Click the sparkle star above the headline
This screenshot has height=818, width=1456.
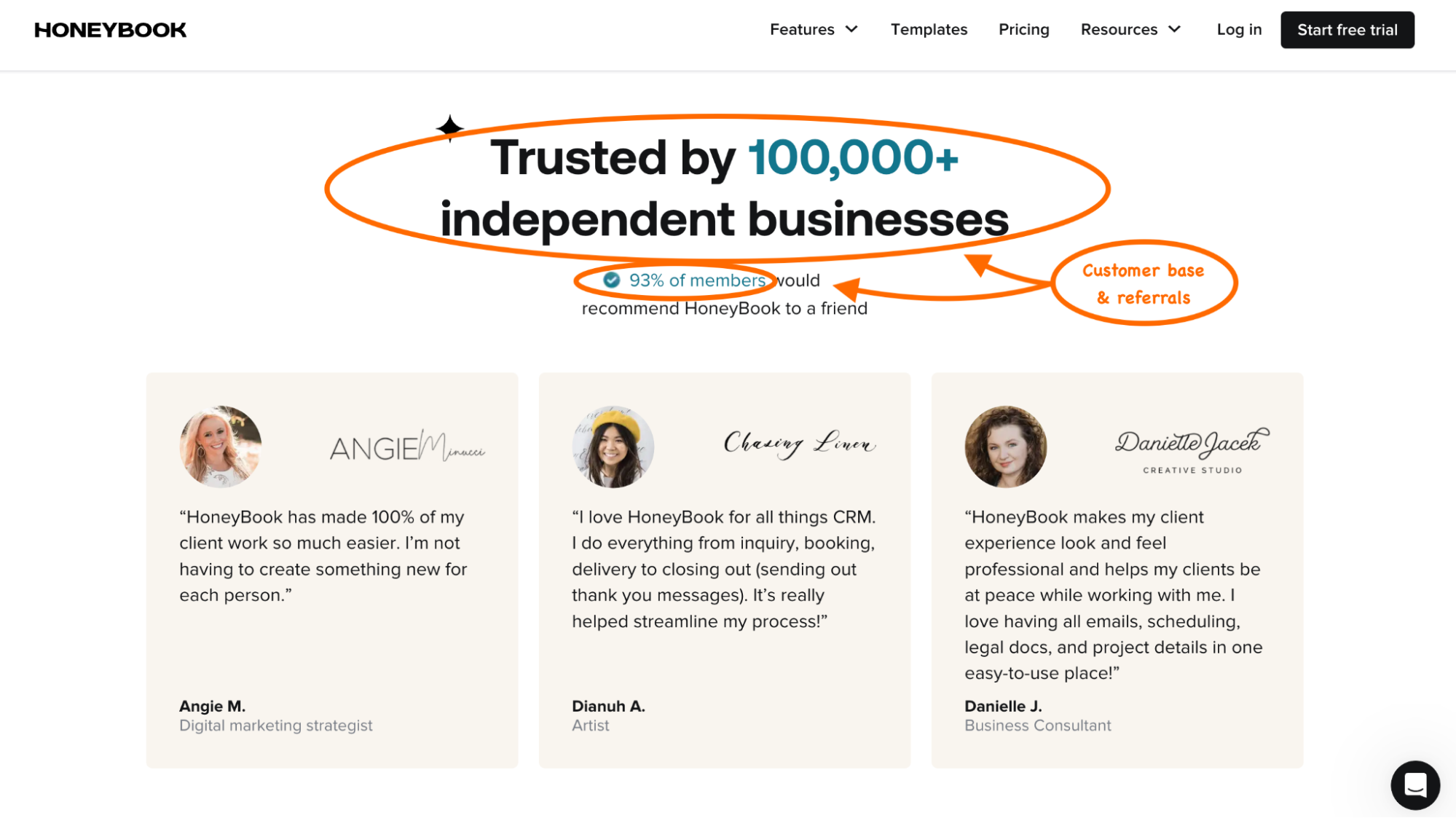coord(450,127)
